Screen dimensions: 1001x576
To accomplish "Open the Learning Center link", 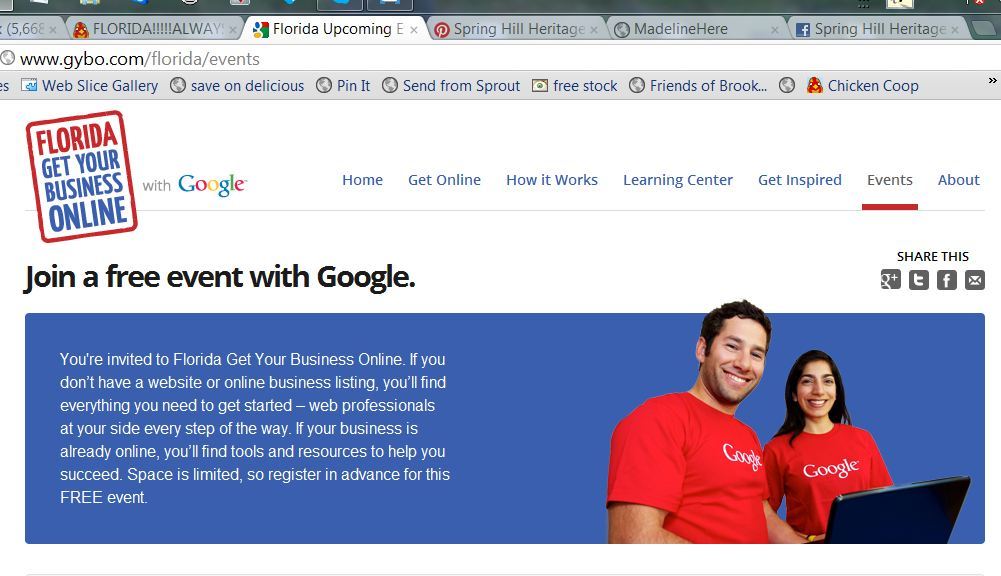I will [678, 180].
